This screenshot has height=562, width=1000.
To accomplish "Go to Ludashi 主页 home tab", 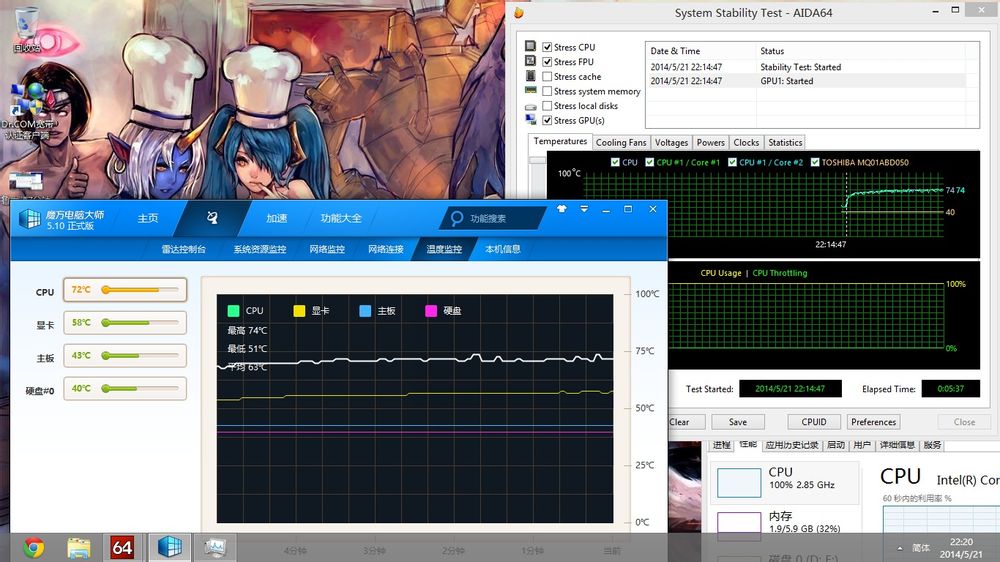I will (x=148, y=218).
